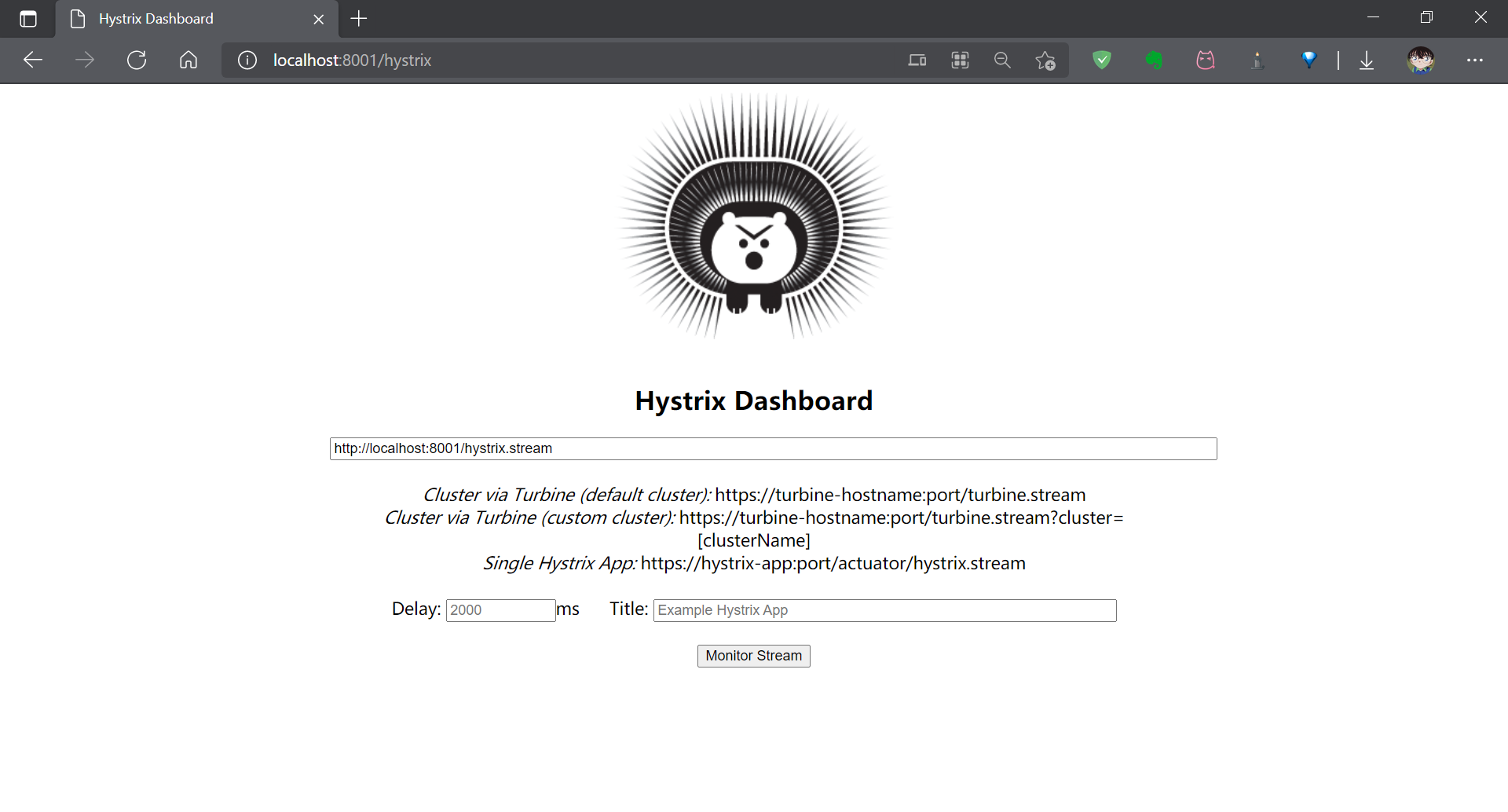Click the browser Back arrow
The image size is (1508, 812).
pyautogui.click(x=33, y=60)
